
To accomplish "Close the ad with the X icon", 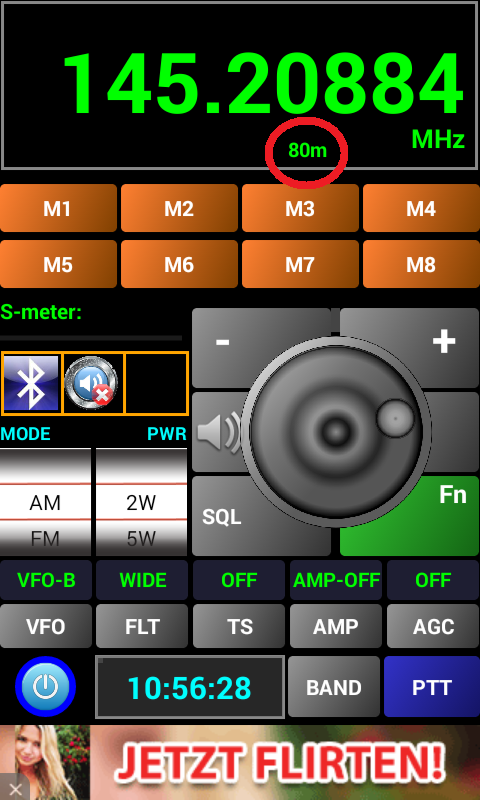I will click(15, 789).
